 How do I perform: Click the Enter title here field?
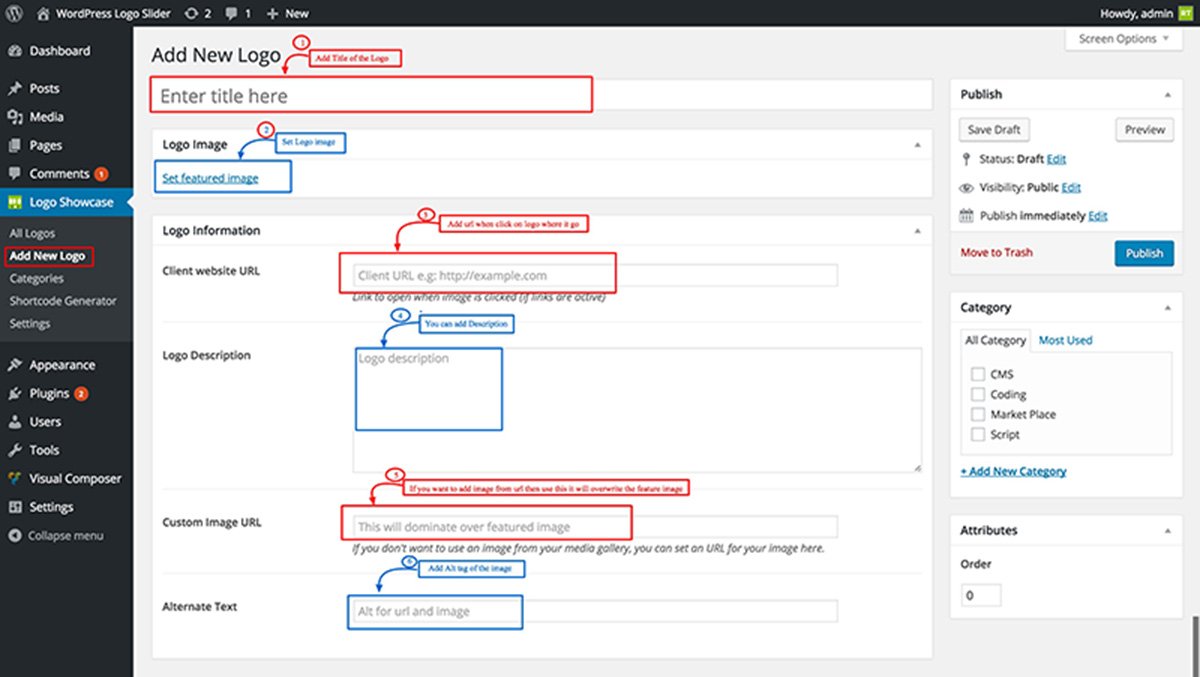tap(542, 96)
